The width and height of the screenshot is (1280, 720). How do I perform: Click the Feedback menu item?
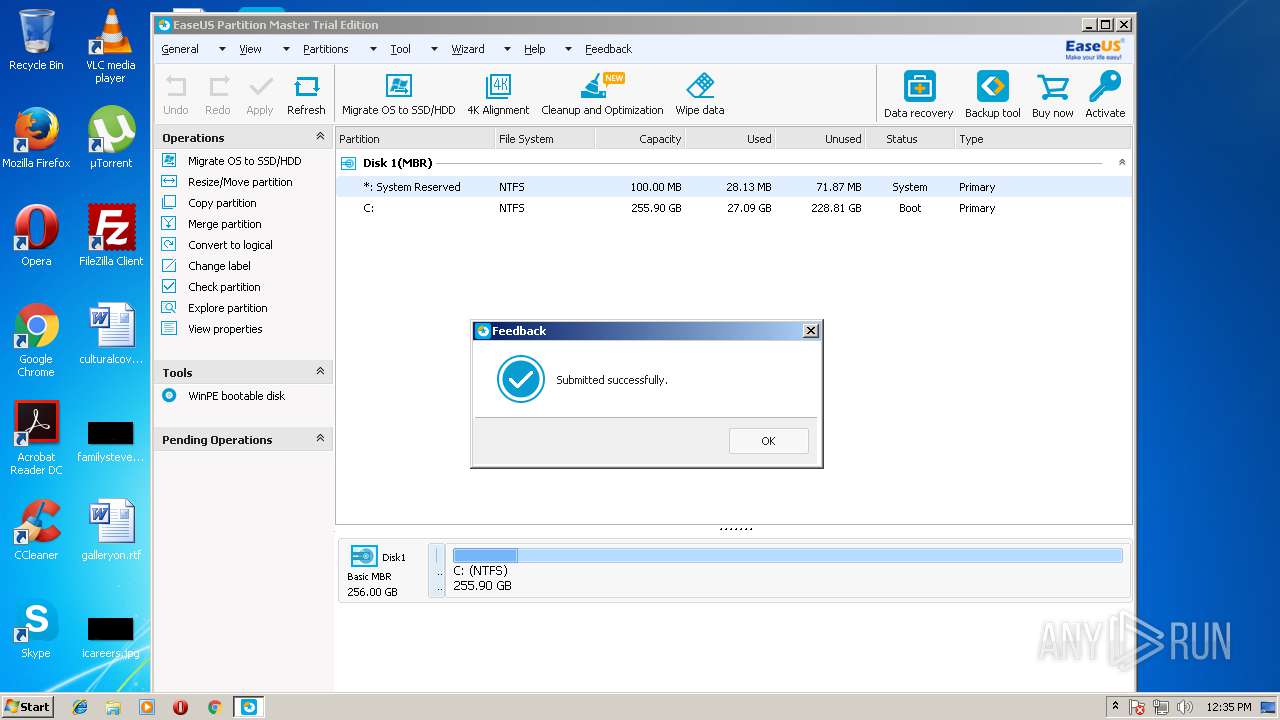coord(608,49)
